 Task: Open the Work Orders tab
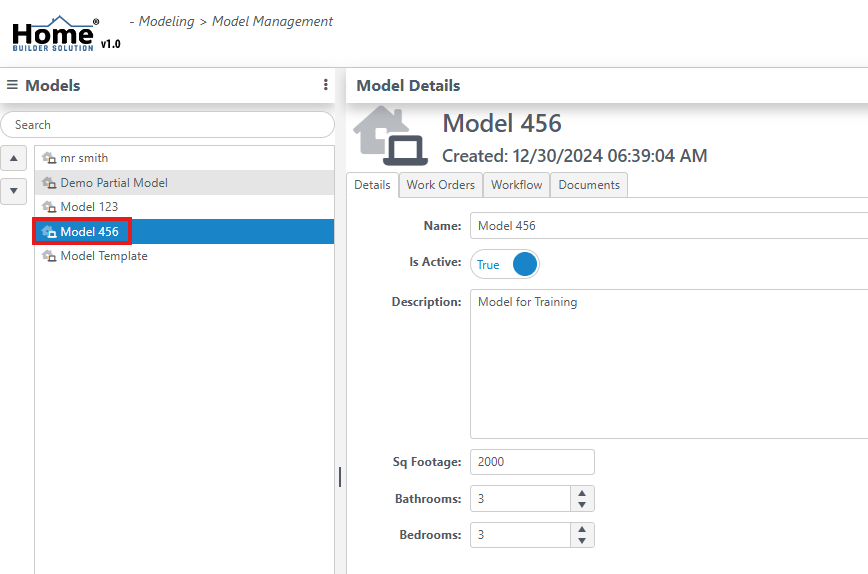[441, 185]
